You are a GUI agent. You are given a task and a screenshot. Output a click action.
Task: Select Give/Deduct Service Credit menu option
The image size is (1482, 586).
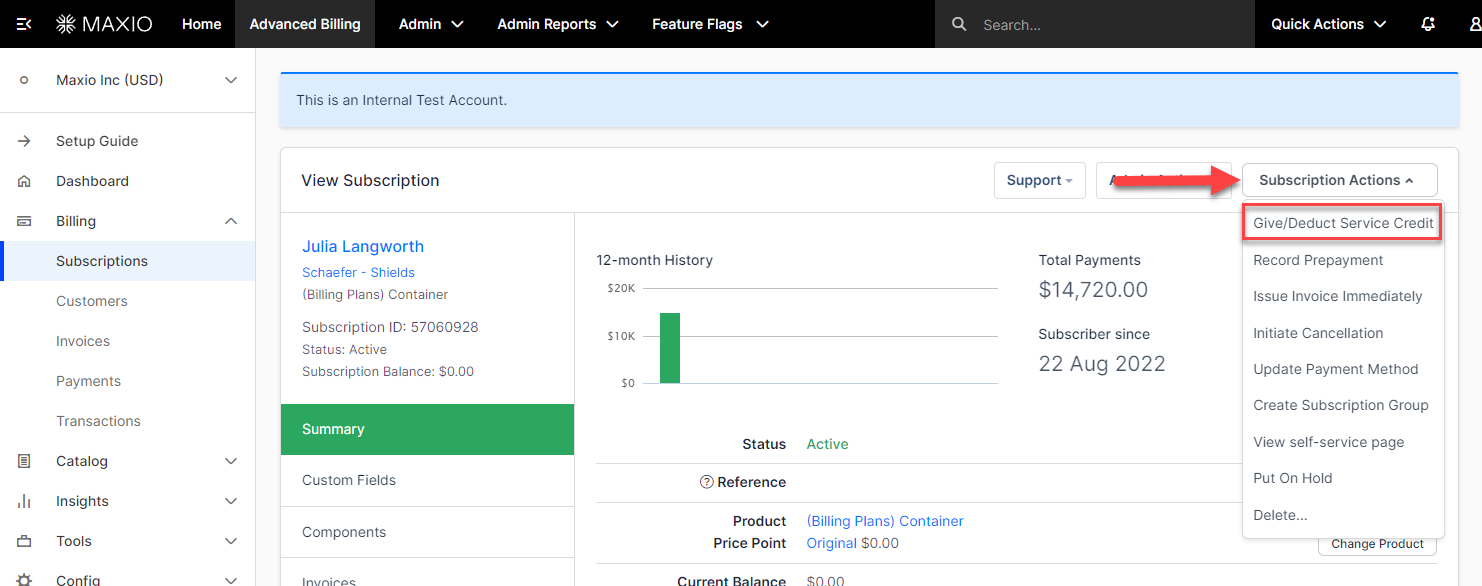[1343, 223]
